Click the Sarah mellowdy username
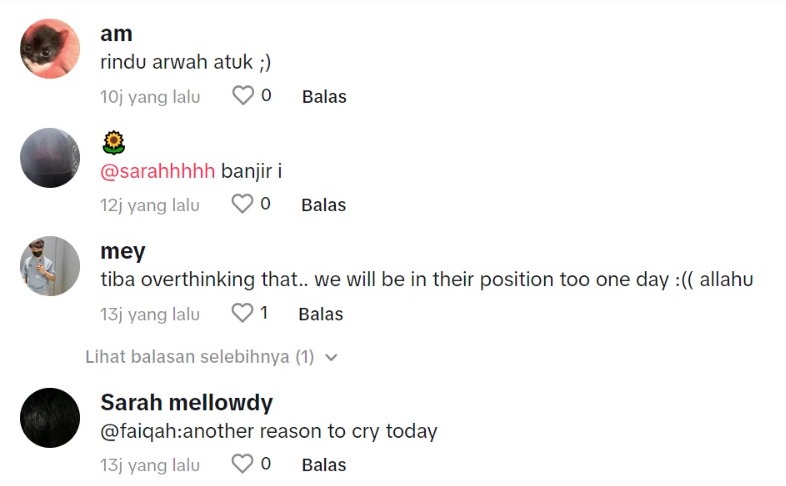The height and width of the screenshot is (486, 786). pos(186,403)
